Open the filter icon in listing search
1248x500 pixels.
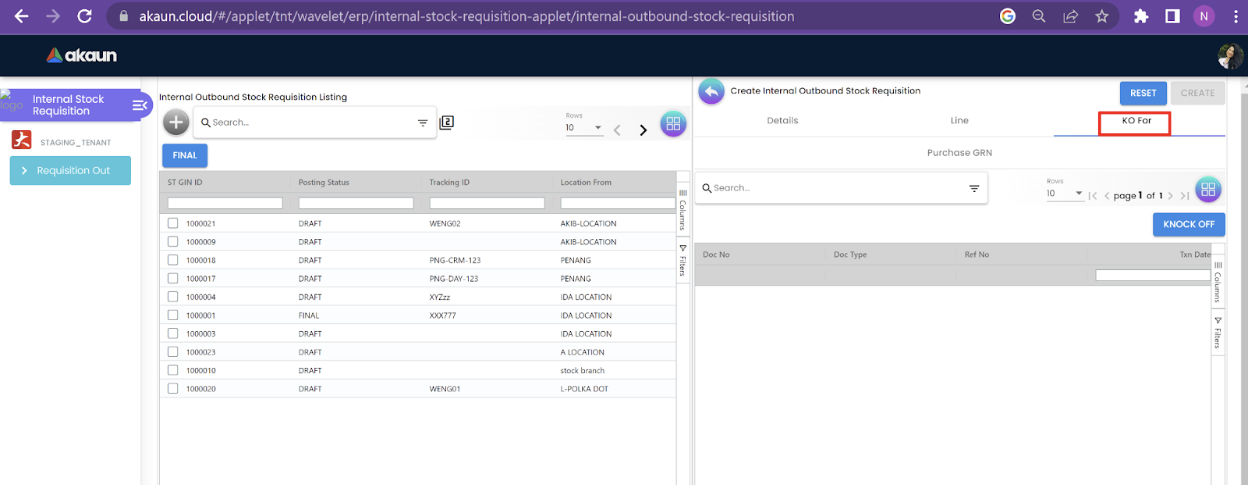(422, 123)
